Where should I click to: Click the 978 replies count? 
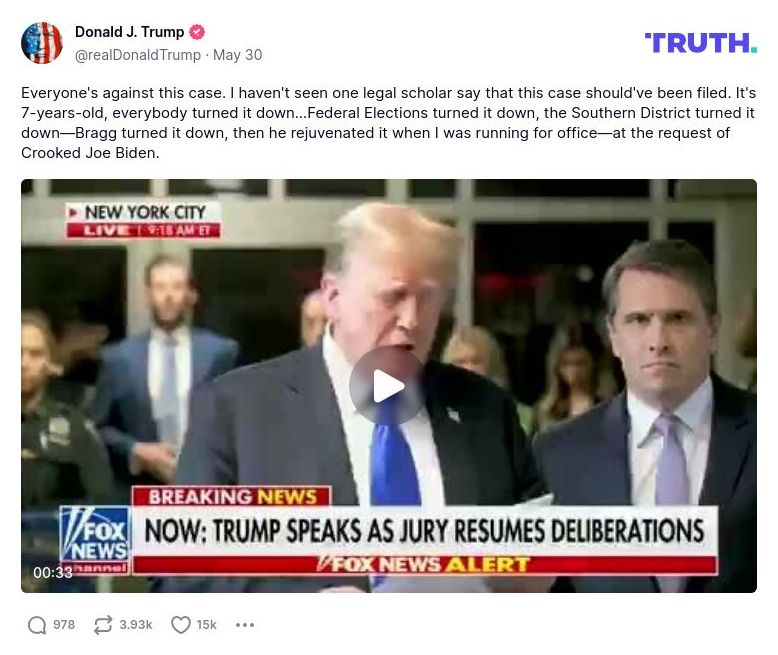tap(64, 625)
